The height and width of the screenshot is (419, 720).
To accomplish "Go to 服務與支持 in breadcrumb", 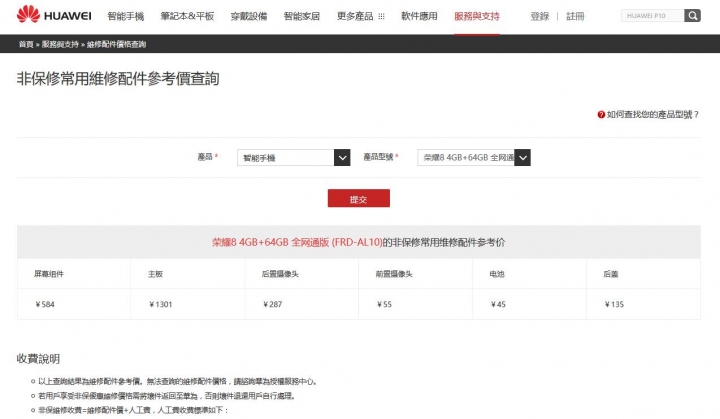I will pos(60,44).
